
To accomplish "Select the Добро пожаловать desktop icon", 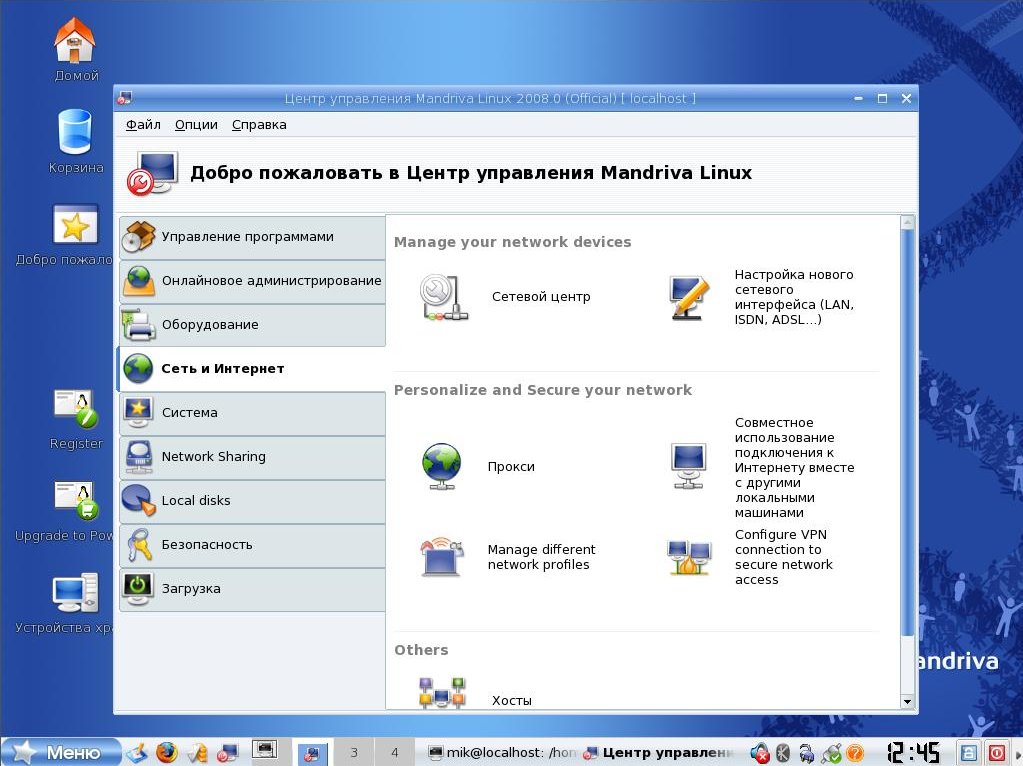I will [75, 224].
